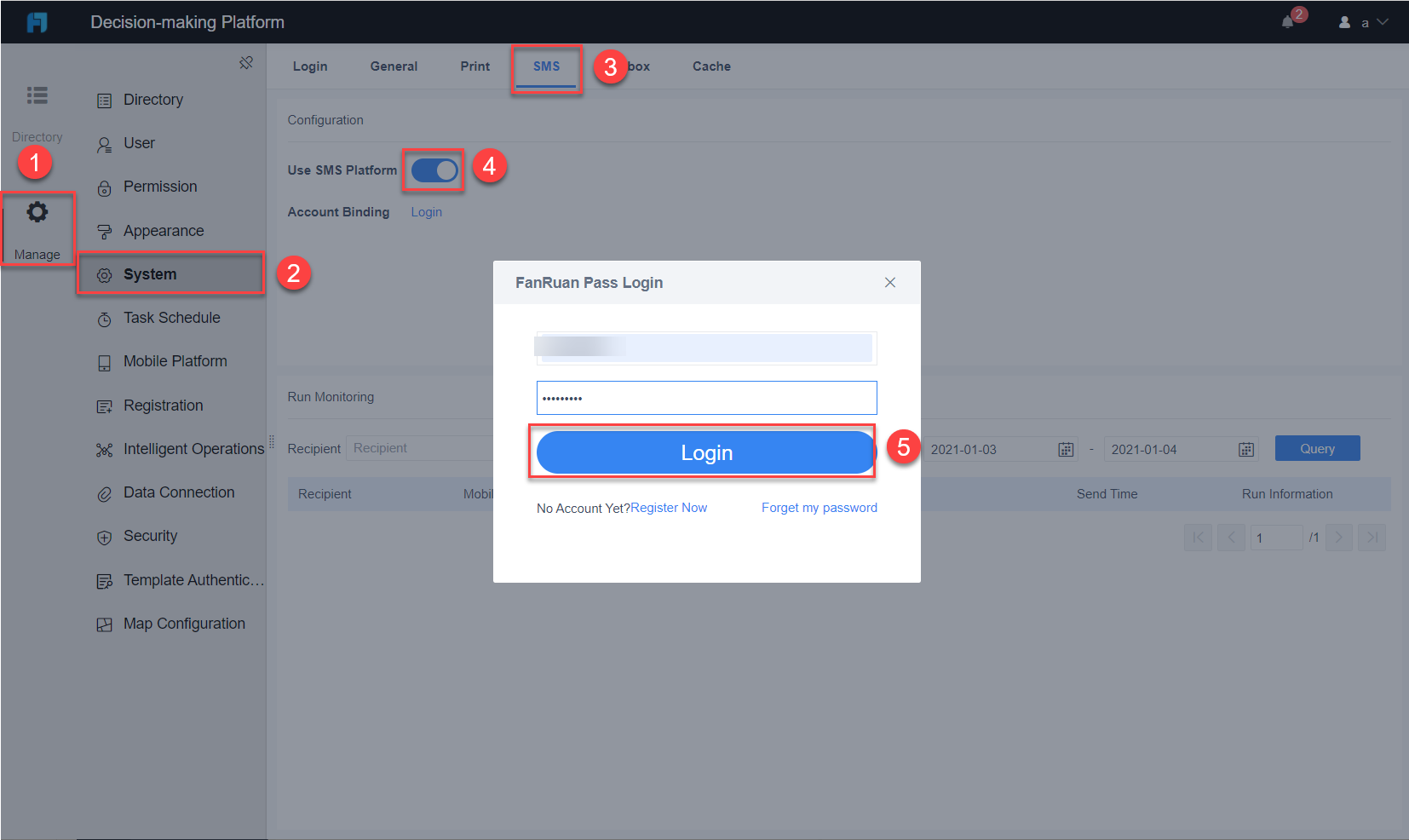Open Data Connection using its icon
1409x840 pixels.
[104, 492]
